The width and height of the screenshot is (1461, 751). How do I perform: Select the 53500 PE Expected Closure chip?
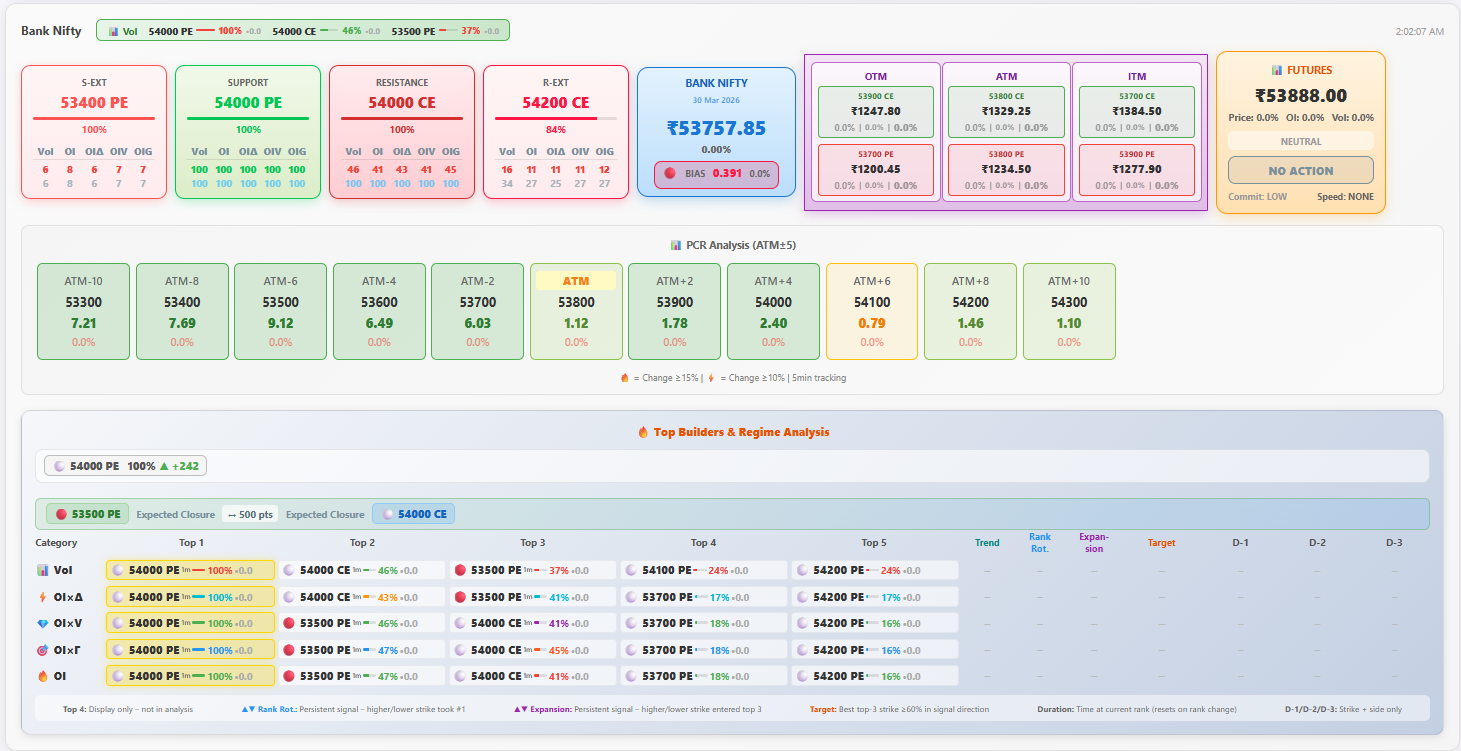coord(87,514)
